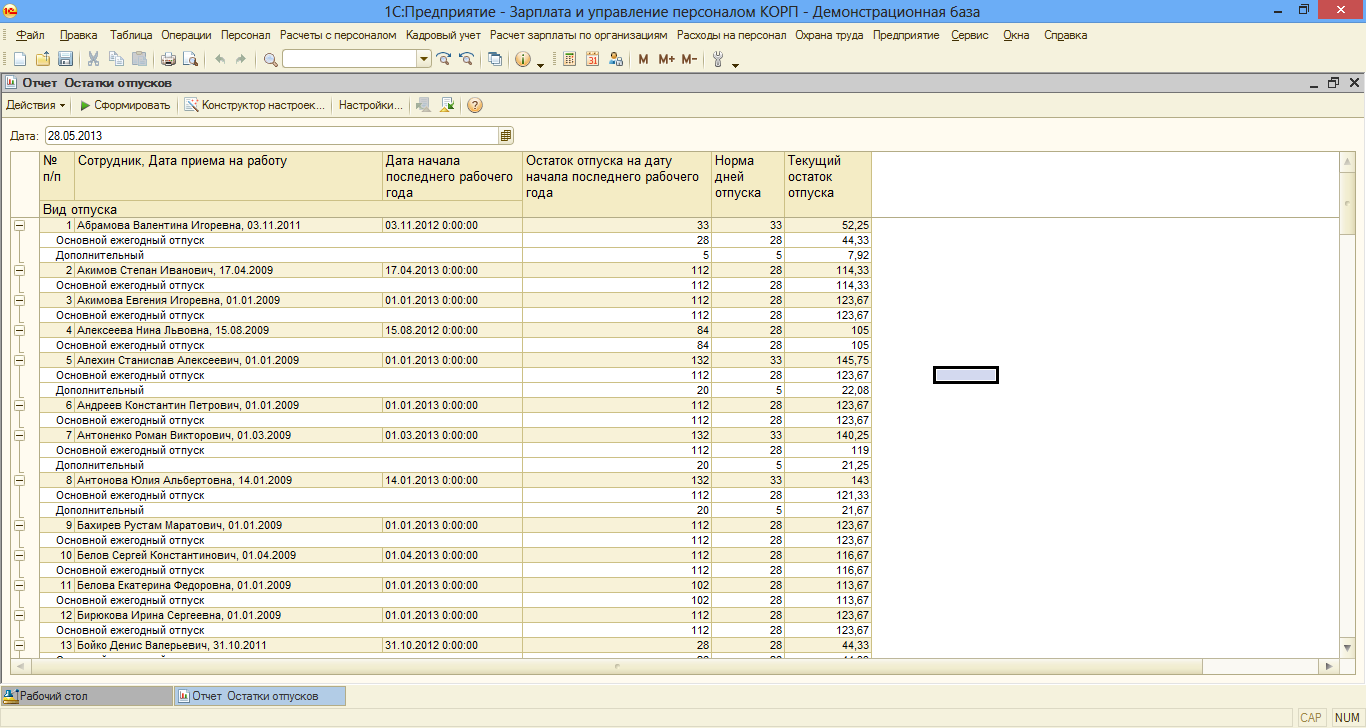
Task: Cut selection with the scissors icon
Action: tap(94, 60)
